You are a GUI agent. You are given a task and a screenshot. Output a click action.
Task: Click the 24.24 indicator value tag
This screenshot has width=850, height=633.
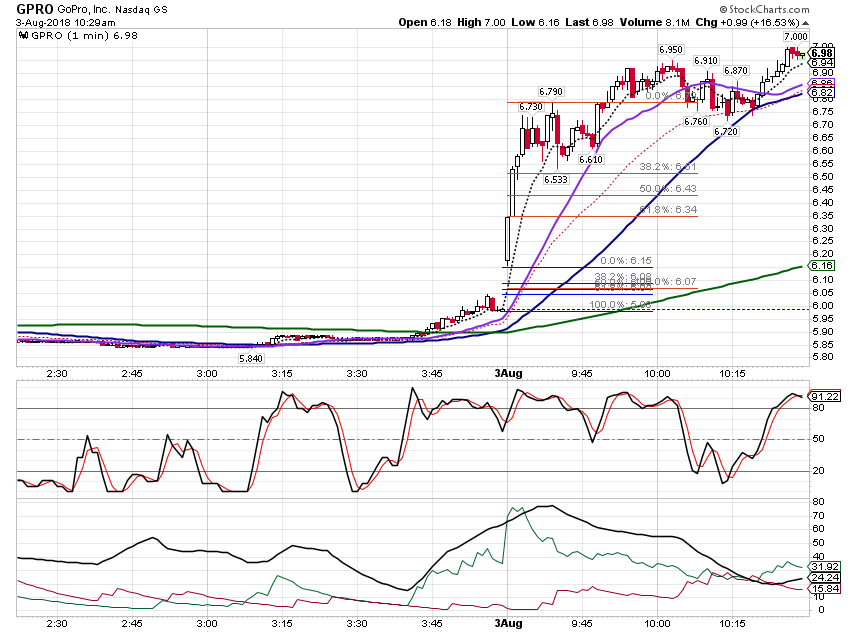click(x=825, y=578)
